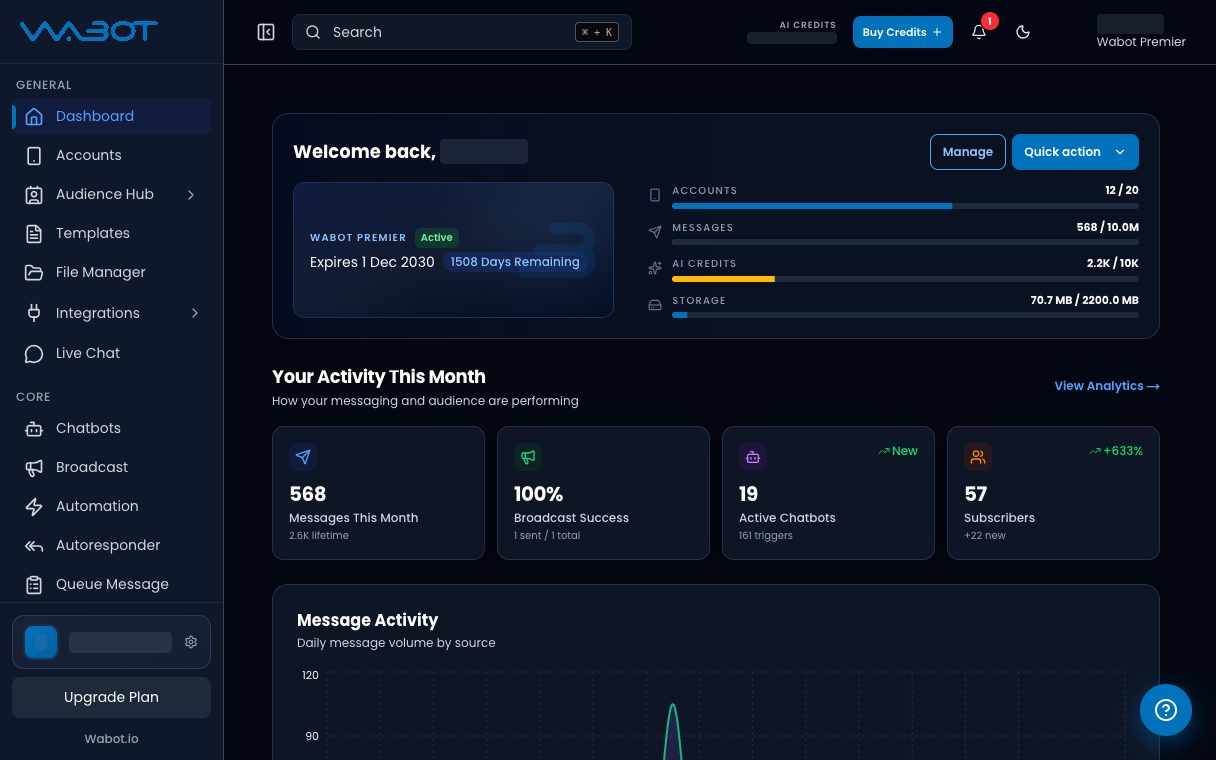Viewport: 1216px width, 760px height.
Task: Open the Wabot.io footer link
Action: click(111, 739)
